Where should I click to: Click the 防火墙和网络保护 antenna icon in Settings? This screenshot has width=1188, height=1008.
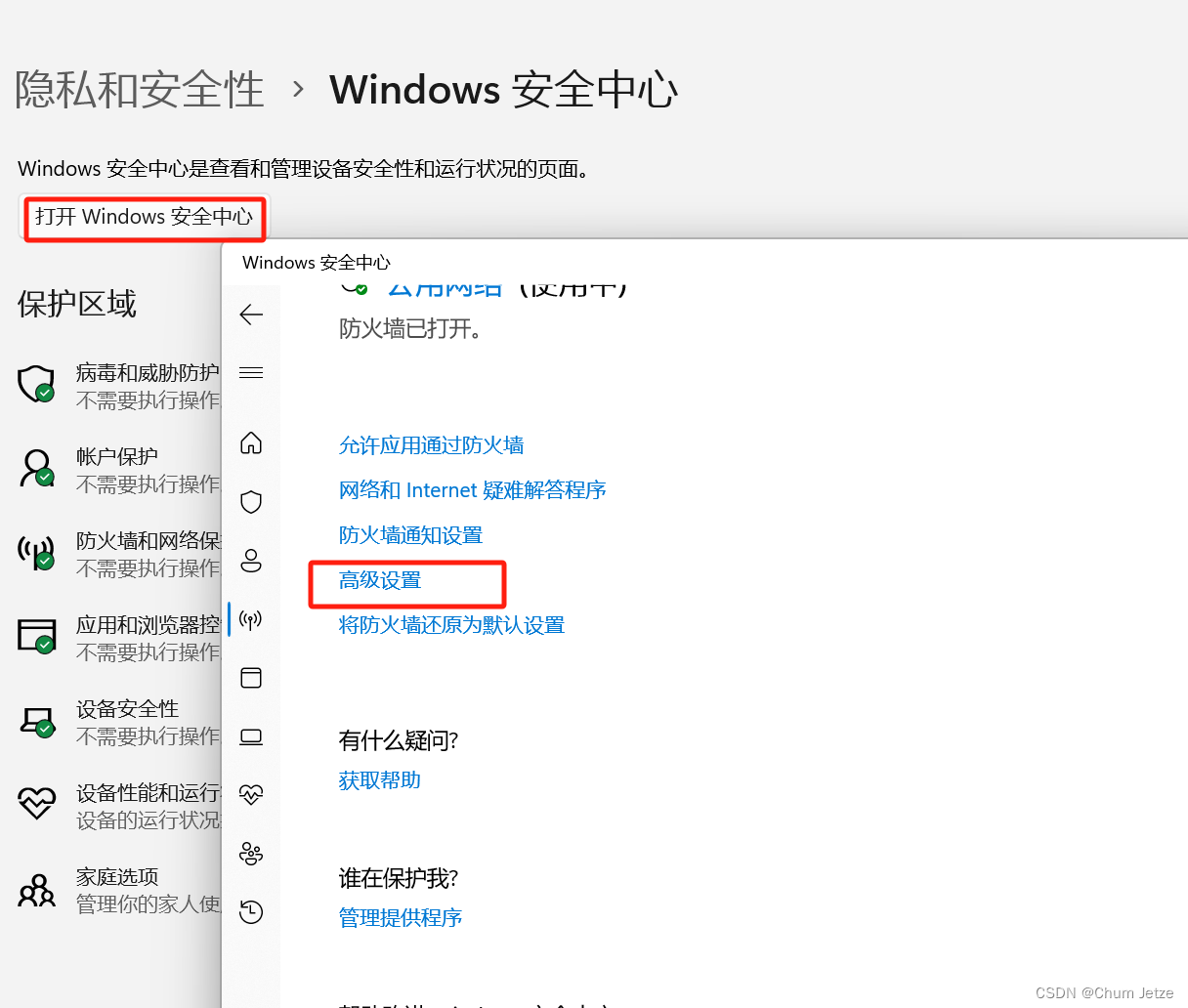[36, 553]
